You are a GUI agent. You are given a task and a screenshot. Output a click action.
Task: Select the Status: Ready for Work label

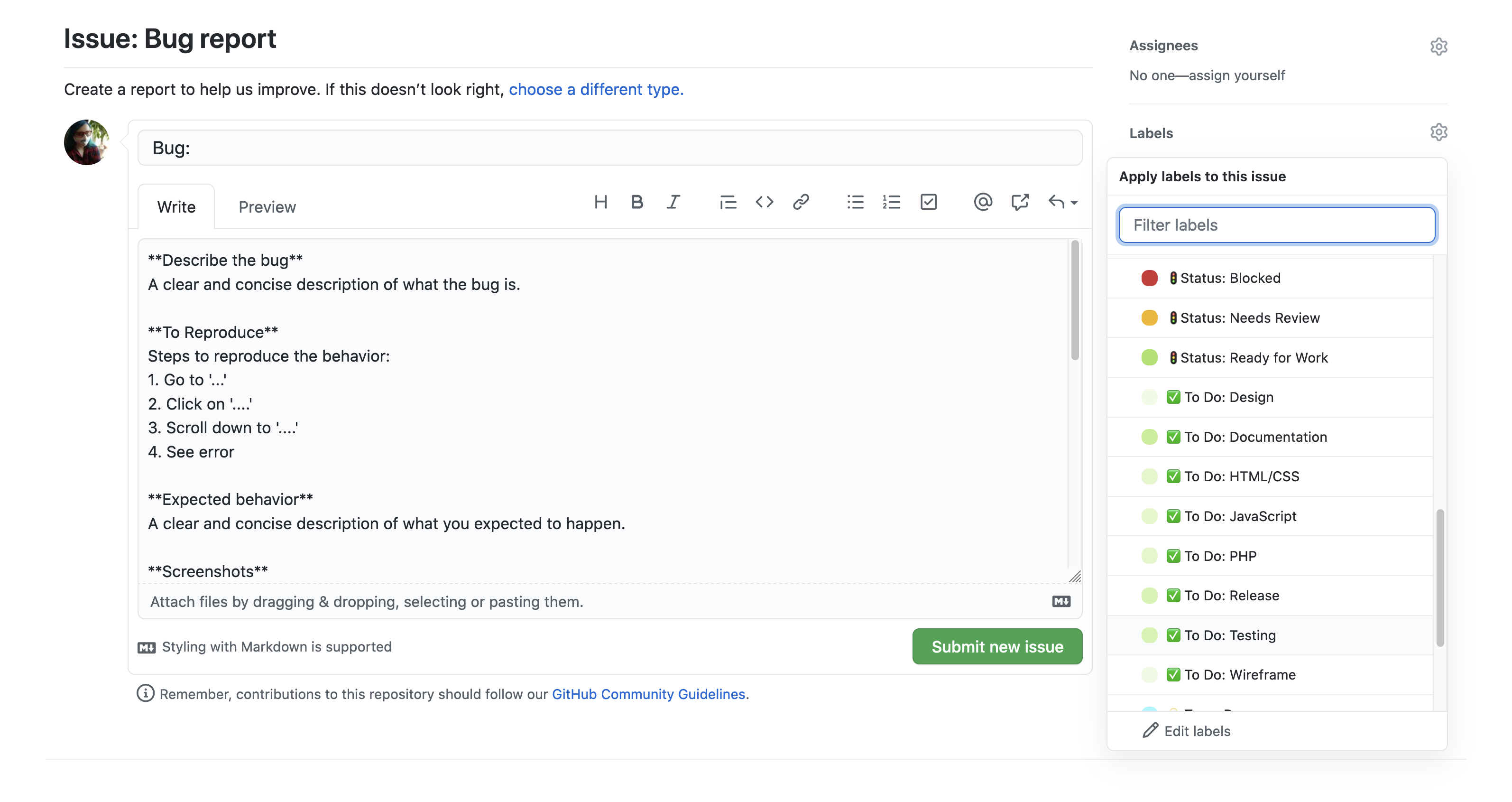coord(1270,357)
